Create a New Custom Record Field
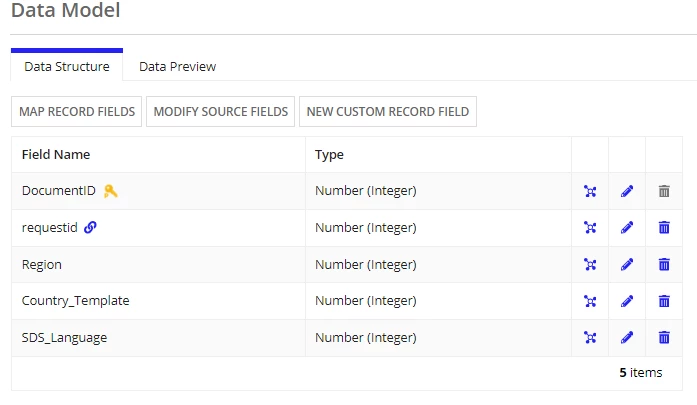The image size is (697, 405). [x=388, y=112]
